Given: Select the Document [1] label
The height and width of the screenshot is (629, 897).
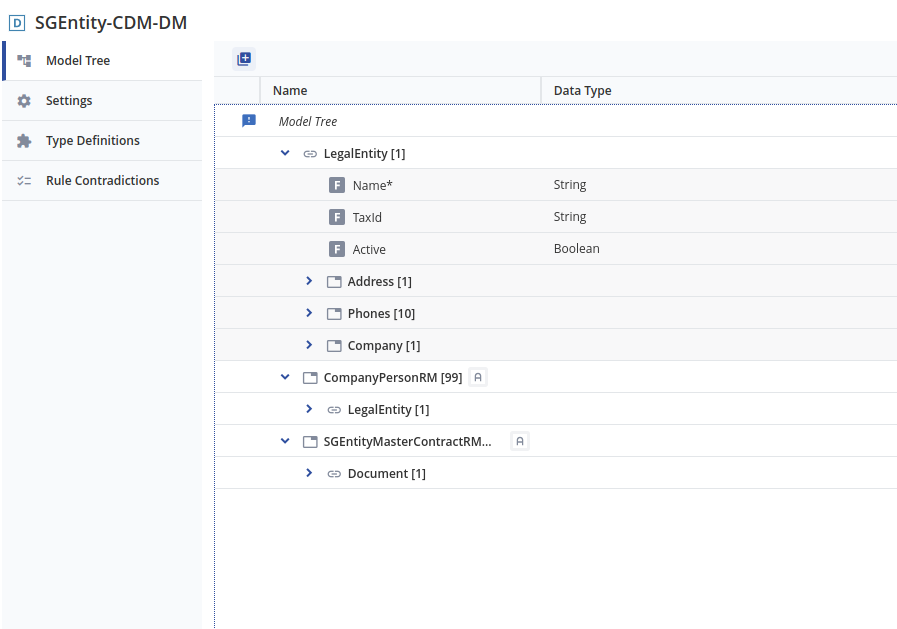Looking at the screenshot, I should 387,473.
